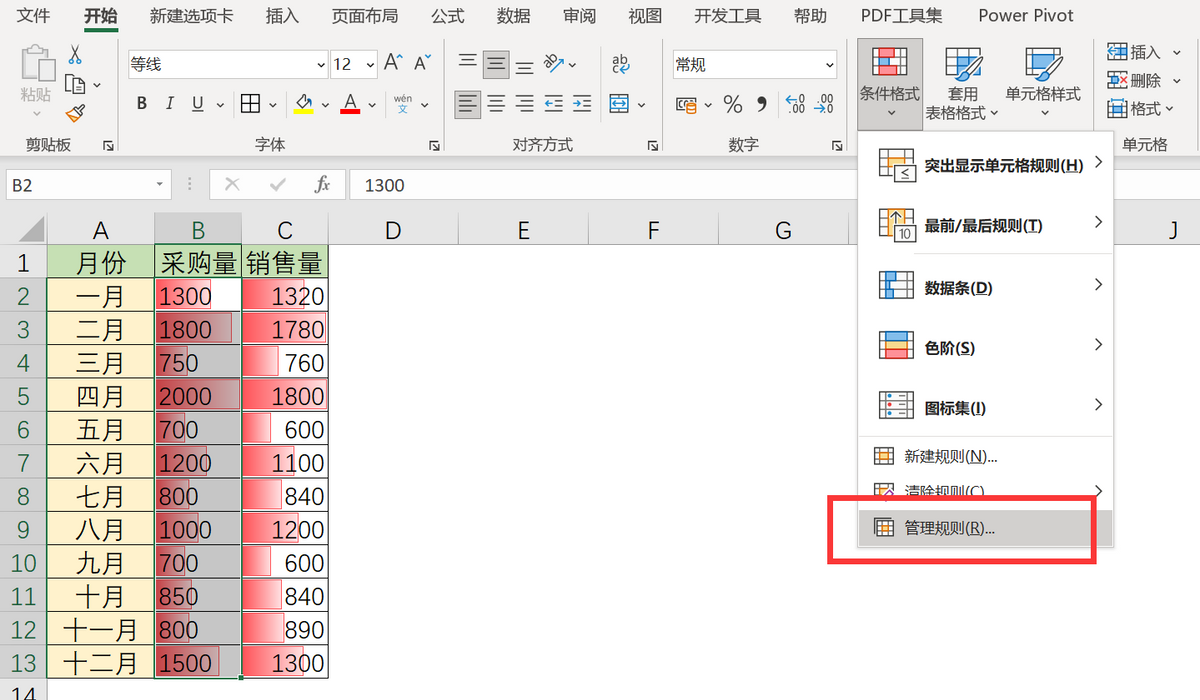Increase font size with larger A icon
1200x700 pixels.
point(393,64)
